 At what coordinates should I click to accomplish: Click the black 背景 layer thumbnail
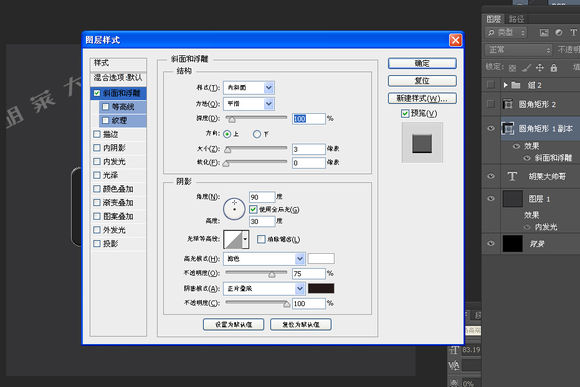tap(513, 243)
